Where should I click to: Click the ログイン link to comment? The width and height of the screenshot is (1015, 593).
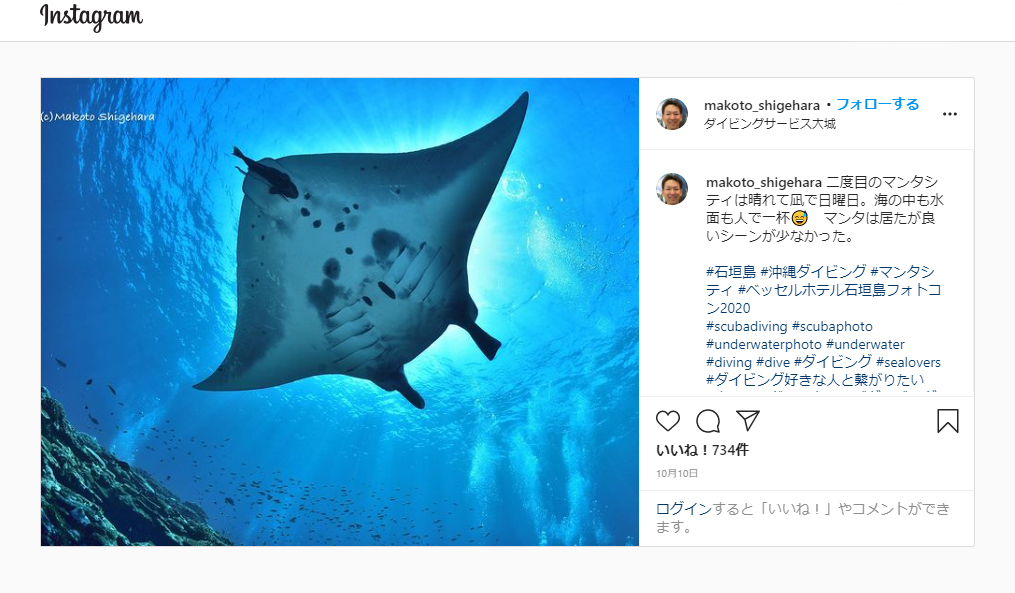(x=684, y=509)
